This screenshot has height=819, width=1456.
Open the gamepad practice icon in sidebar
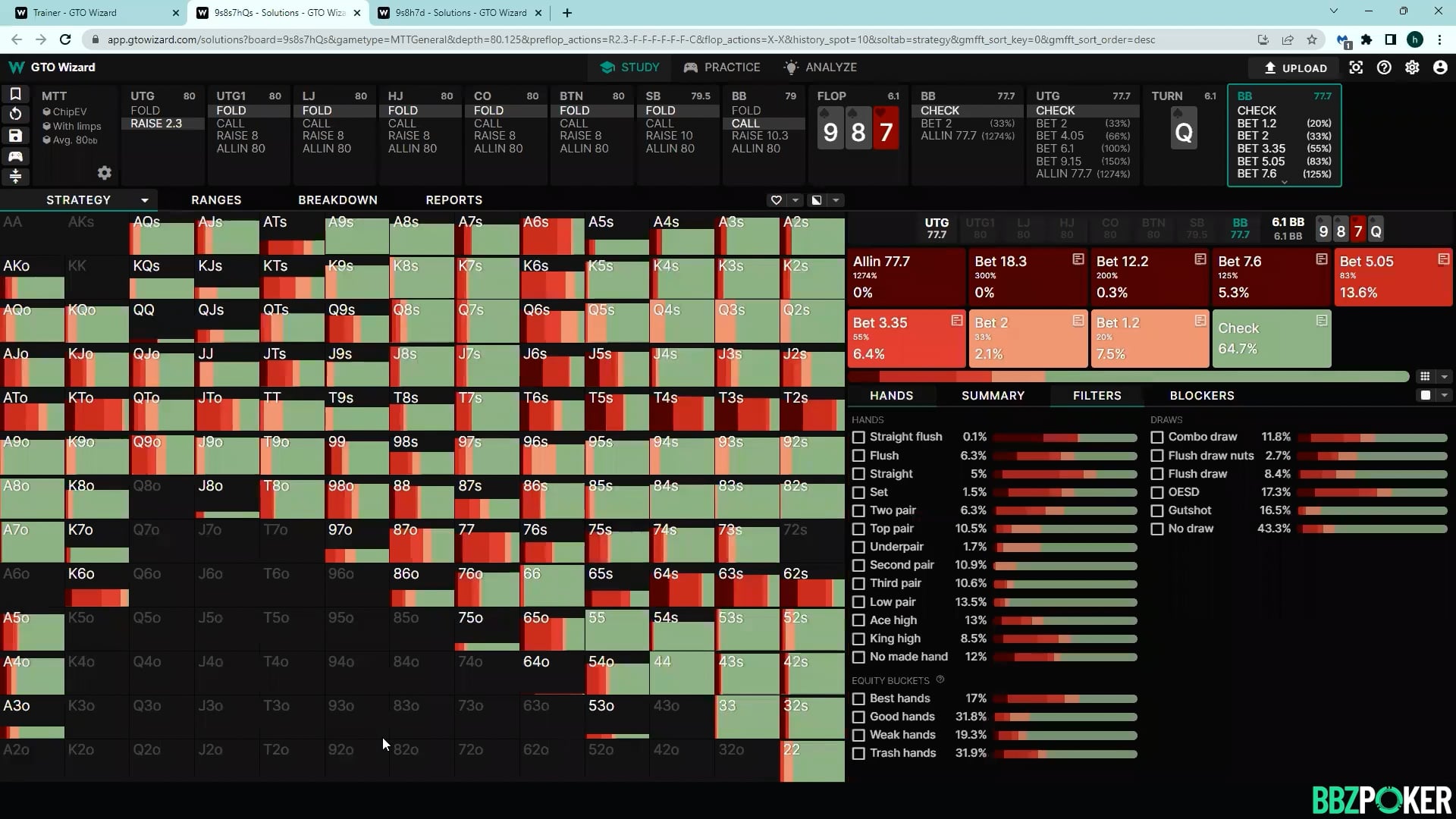click(x=15, y=156)
